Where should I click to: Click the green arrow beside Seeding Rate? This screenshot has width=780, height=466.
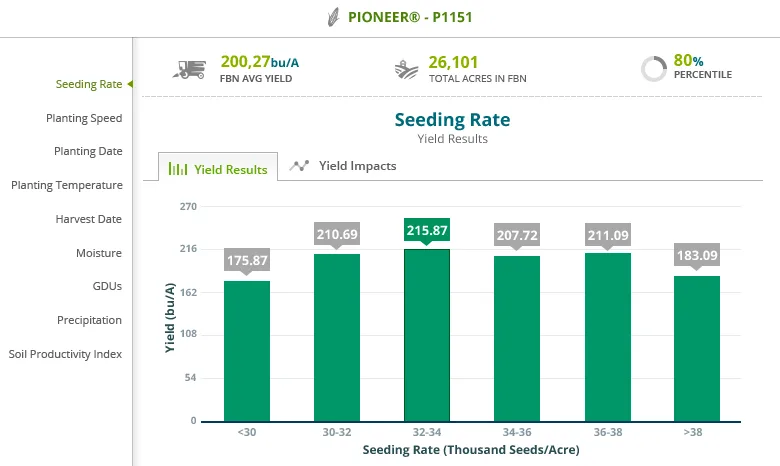pos(130,84)
